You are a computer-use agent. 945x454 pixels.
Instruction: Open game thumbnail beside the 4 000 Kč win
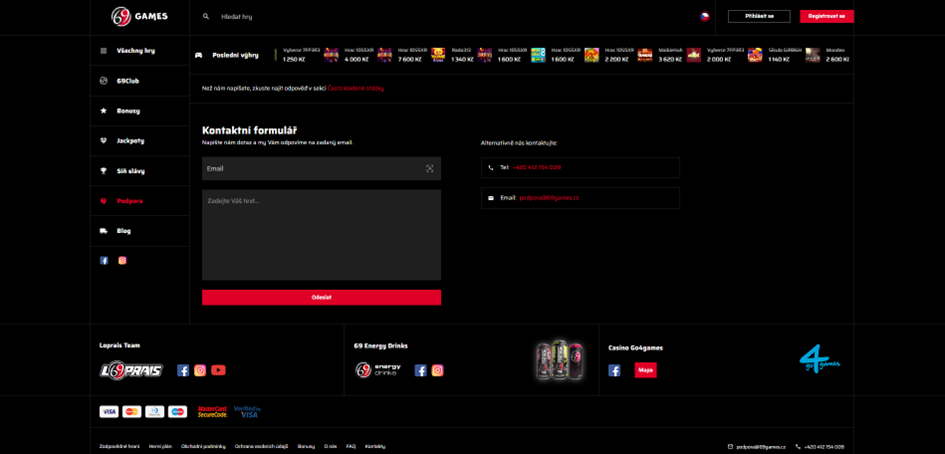coord(331,55)
